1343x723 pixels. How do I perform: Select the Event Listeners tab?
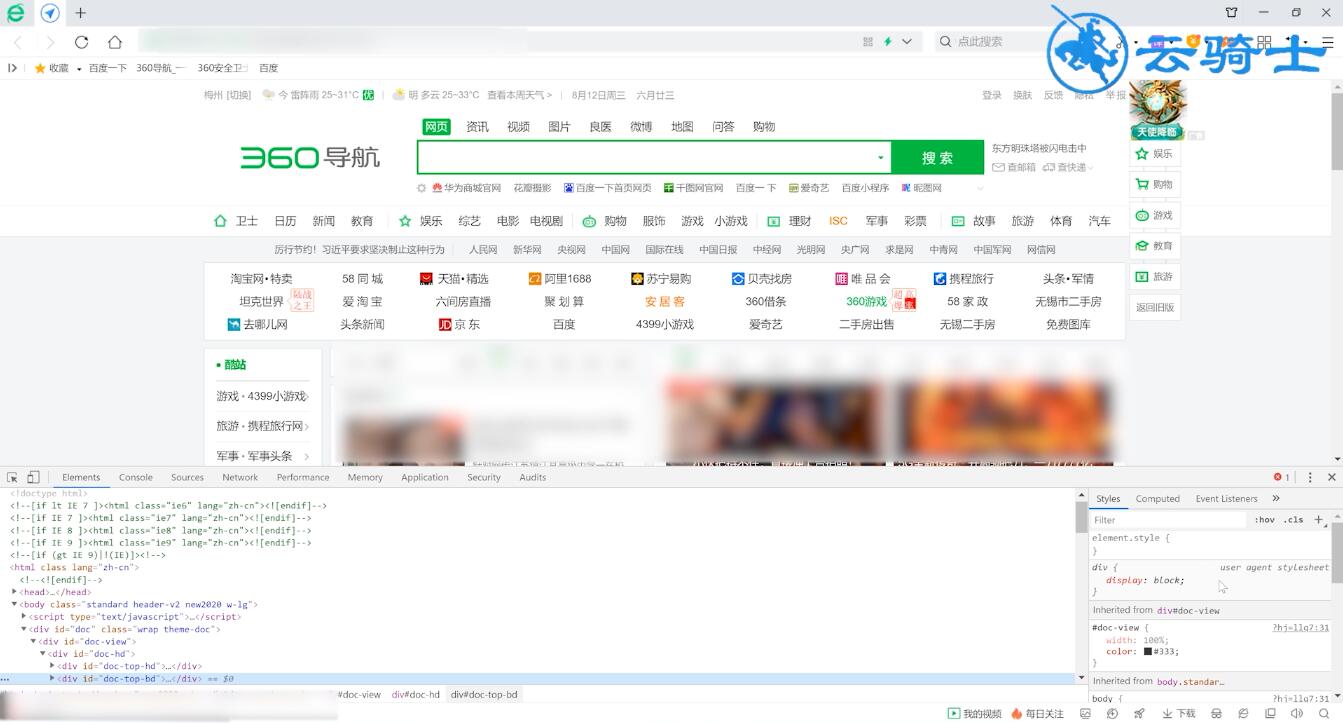pos(1226,498)
